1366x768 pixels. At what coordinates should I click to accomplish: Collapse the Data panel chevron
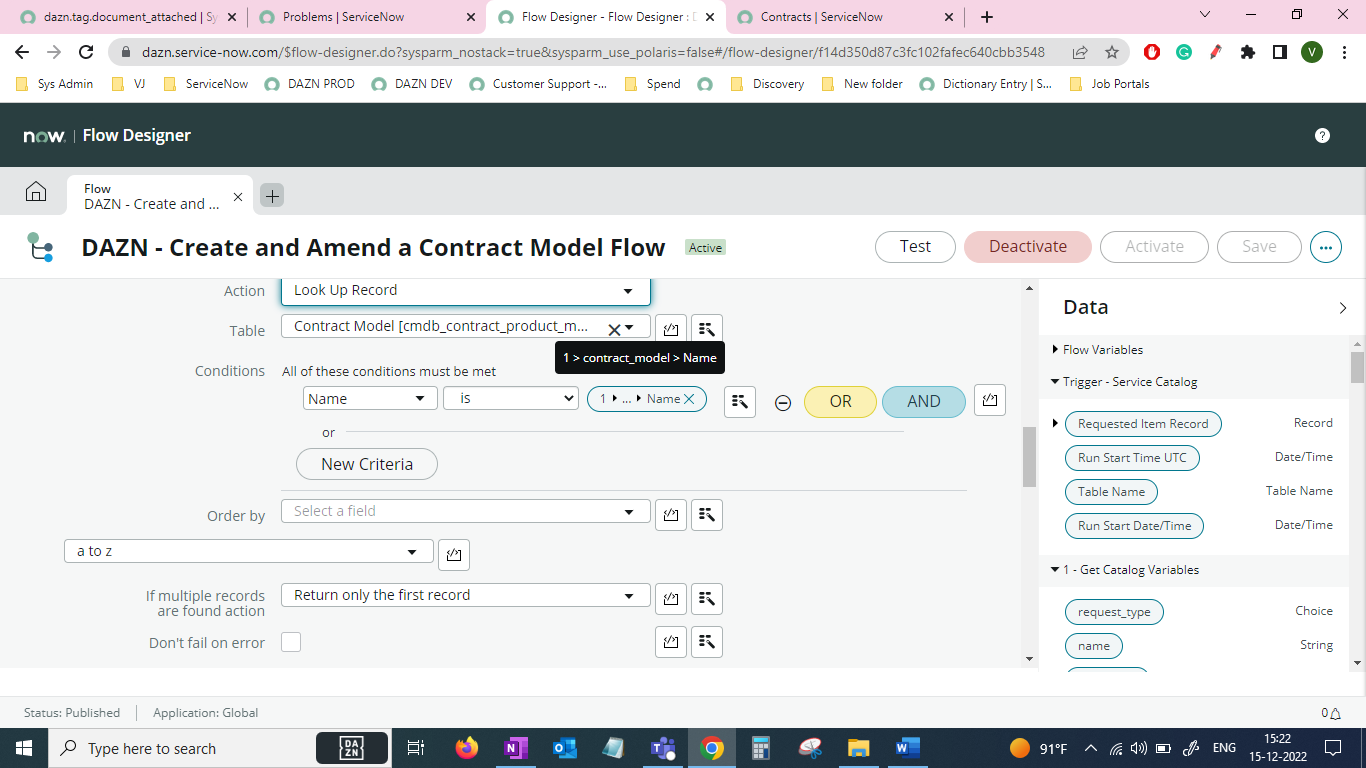(1343, 308)
